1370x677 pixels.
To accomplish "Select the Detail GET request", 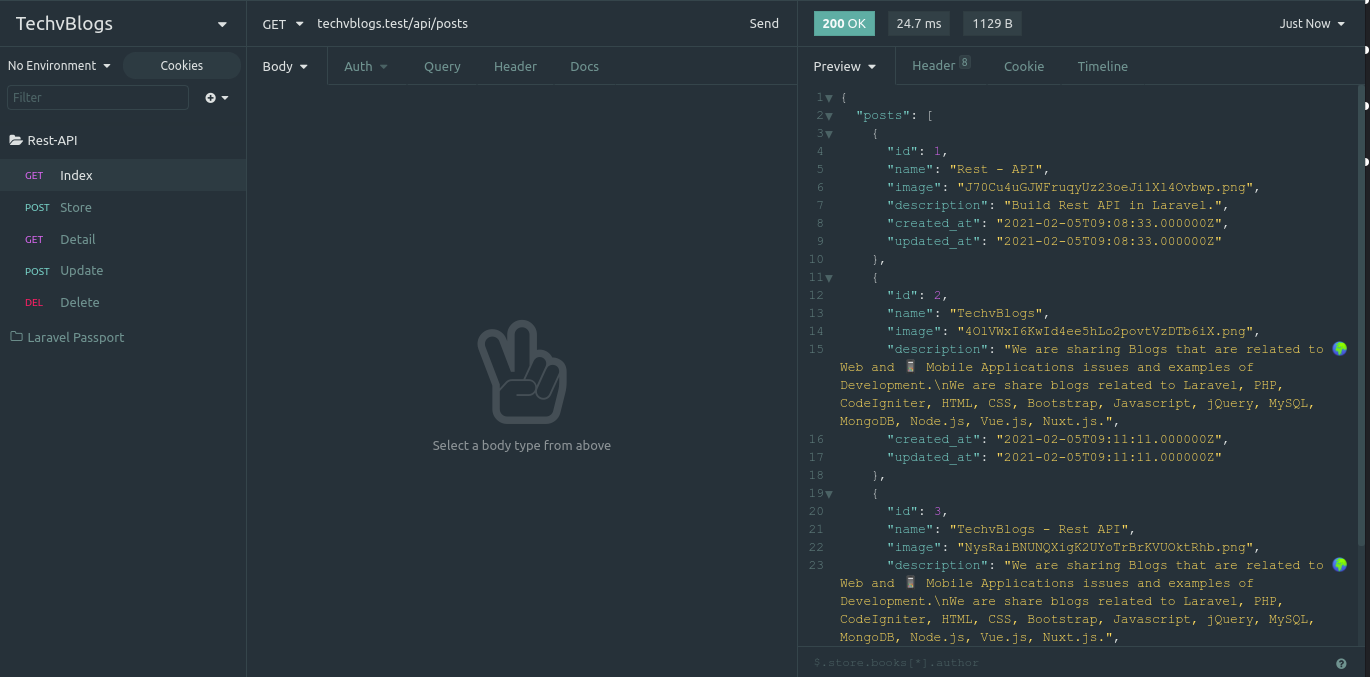I will 123,239.
